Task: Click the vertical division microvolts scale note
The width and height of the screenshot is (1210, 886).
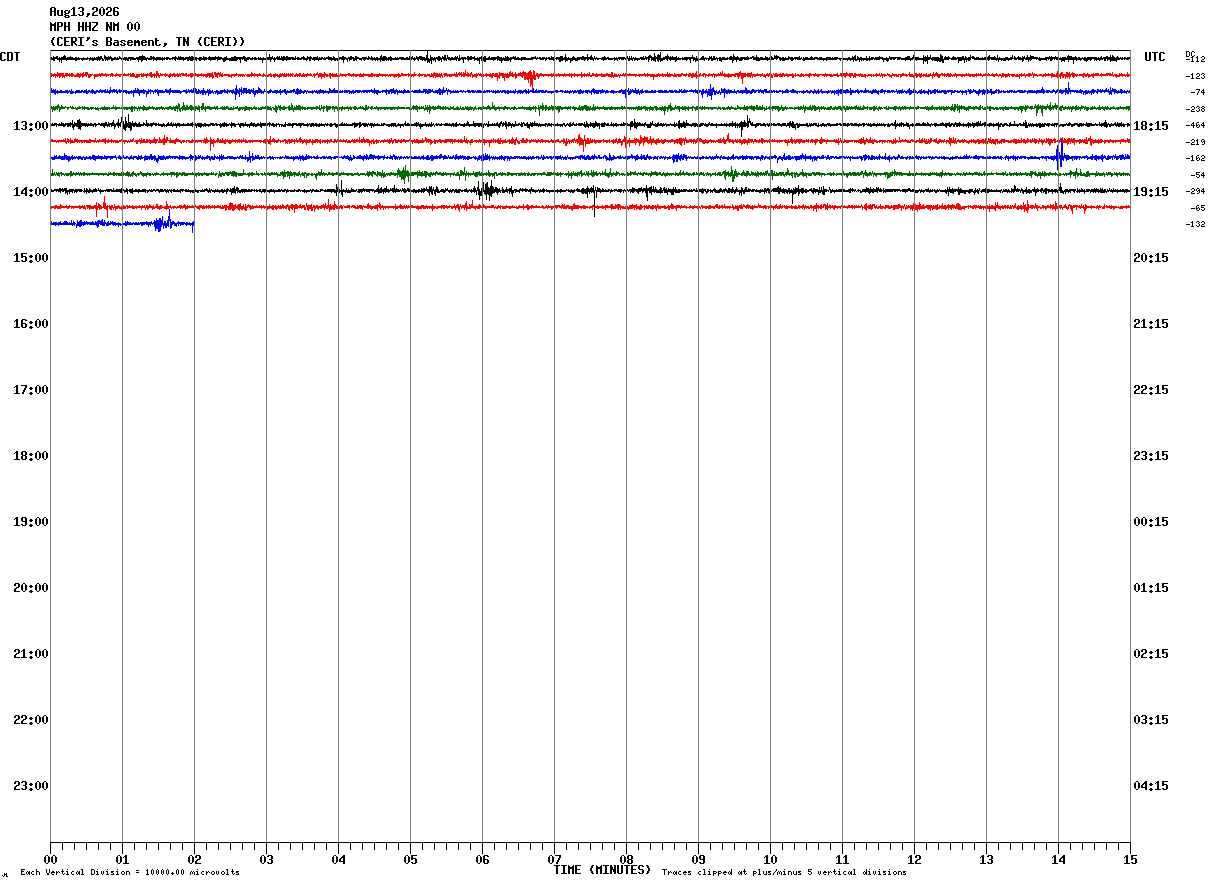Action: tap(130, 873)
